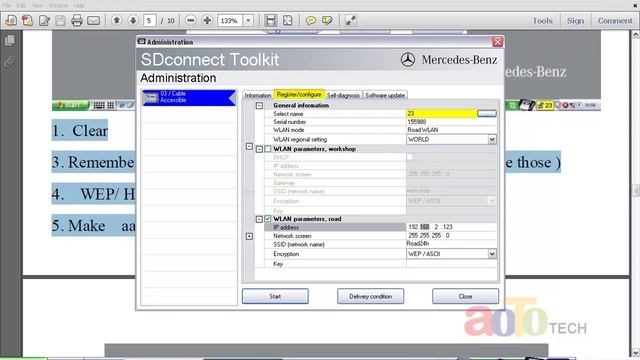Show attachments paperclip panel in sidebar
This screenshot has width=640, height=360.
tap(9, 61)
